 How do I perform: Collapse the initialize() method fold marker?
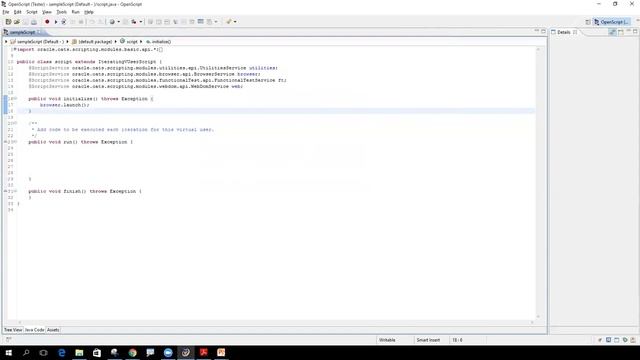coord(16,98)
